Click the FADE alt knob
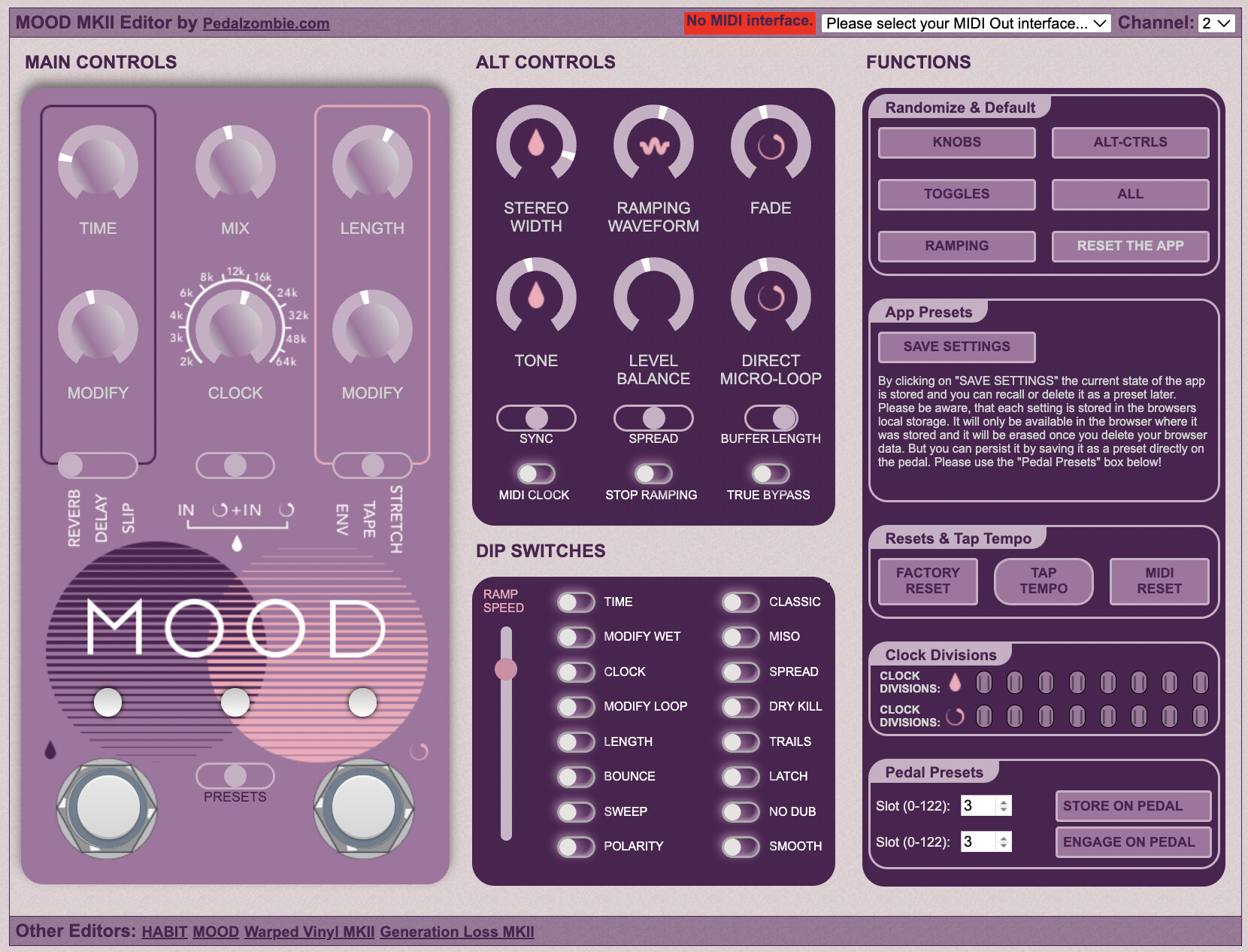Viewport: 1248px width, 952px height. click(x=771, y=144)
